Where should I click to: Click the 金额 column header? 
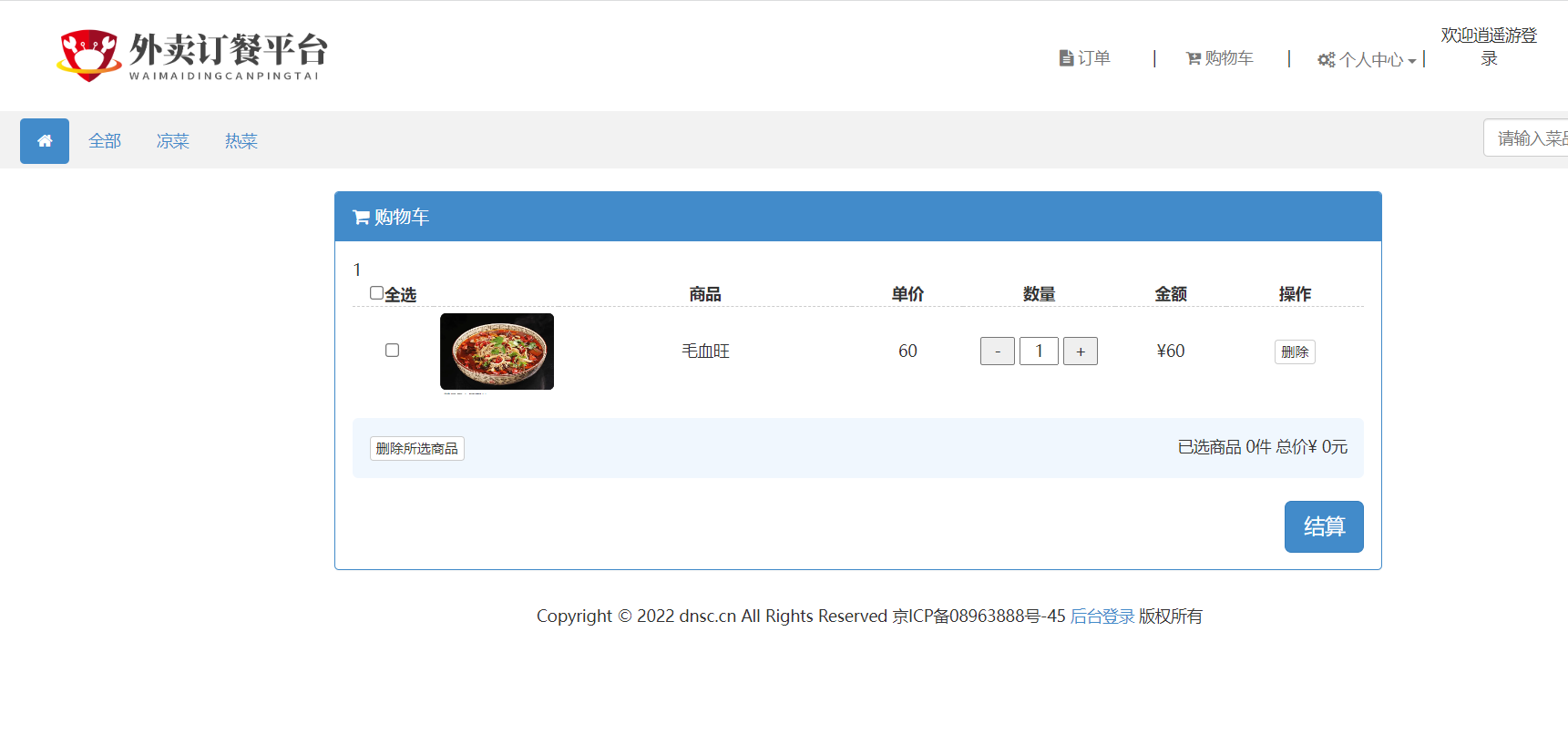tap(1171, 294)
